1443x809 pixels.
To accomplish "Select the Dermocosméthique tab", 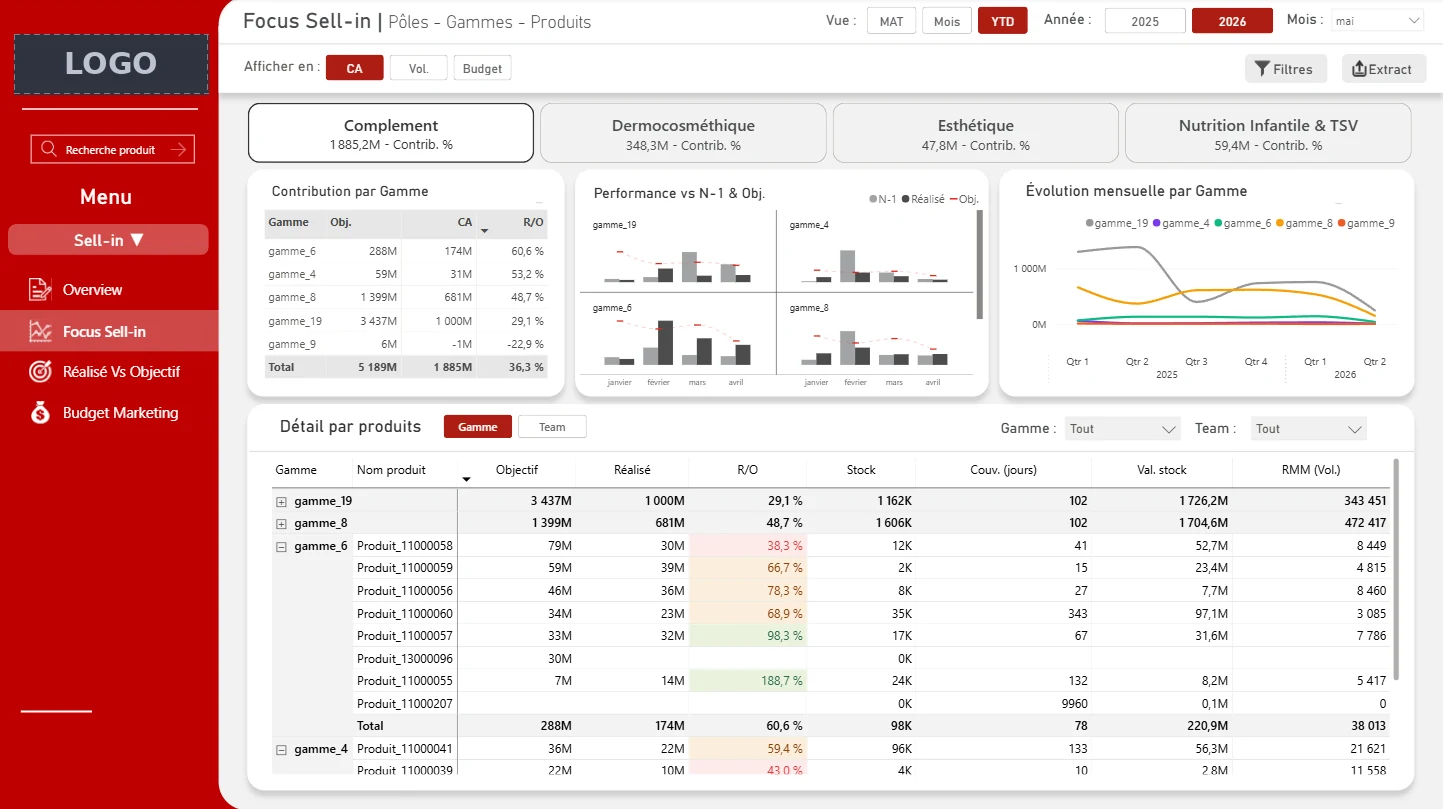I will coord(683,133).
